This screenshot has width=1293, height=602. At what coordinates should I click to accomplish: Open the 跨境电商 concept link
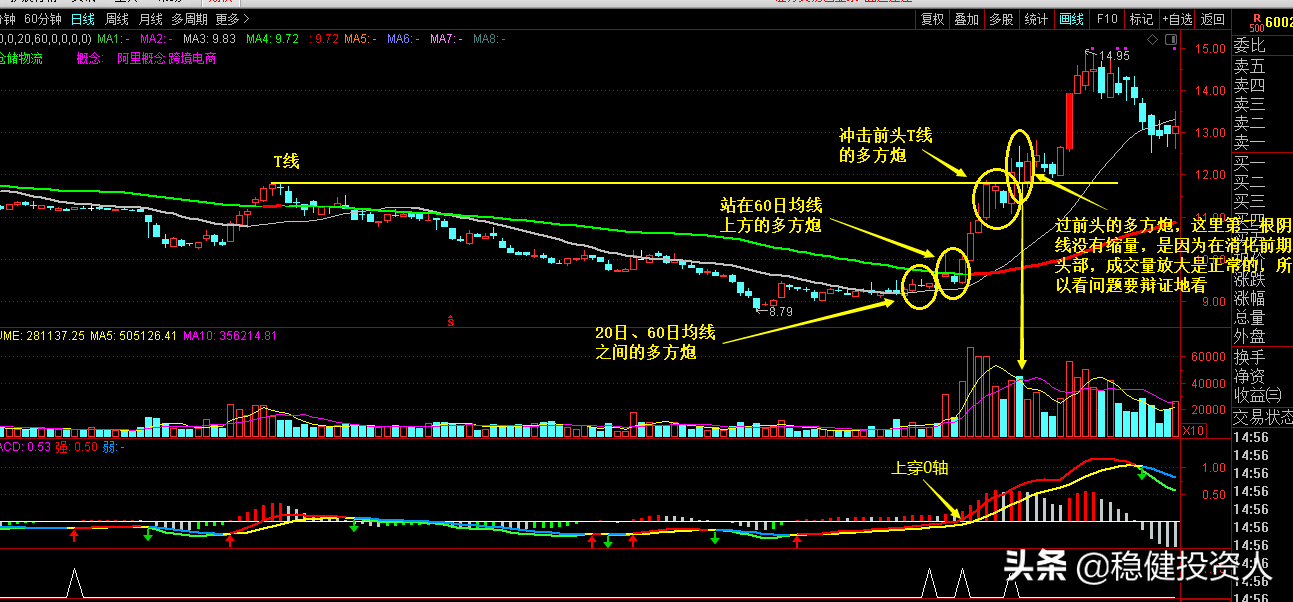click(190, 58)
